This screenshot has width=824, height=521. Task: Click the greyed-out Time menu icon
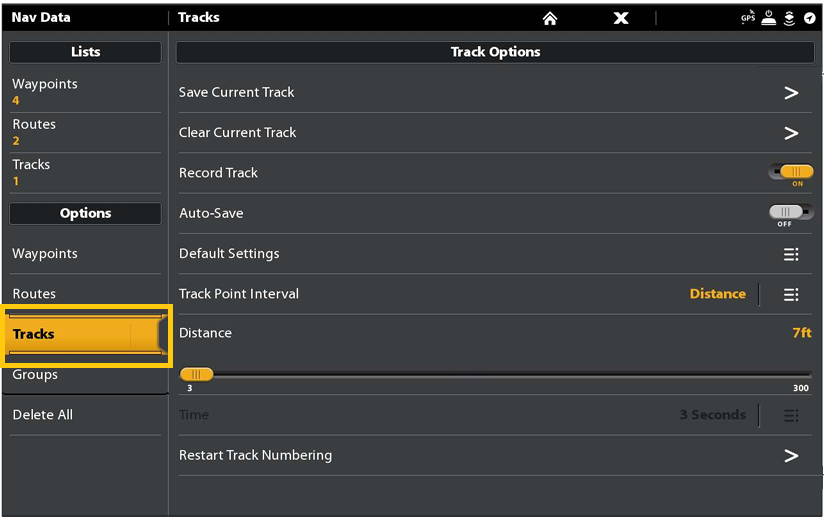point(791,415)
